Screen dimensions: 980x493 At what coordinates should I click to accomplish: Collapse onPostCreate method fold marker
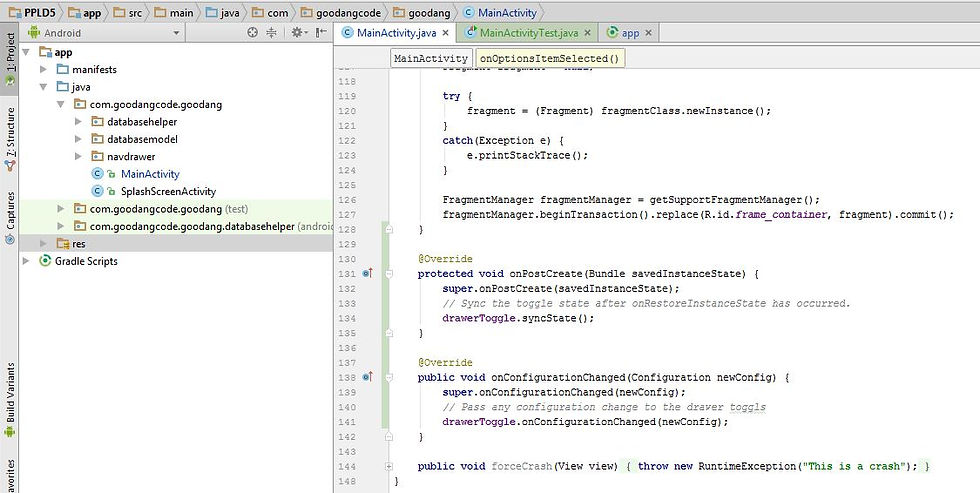coord(389,274)
